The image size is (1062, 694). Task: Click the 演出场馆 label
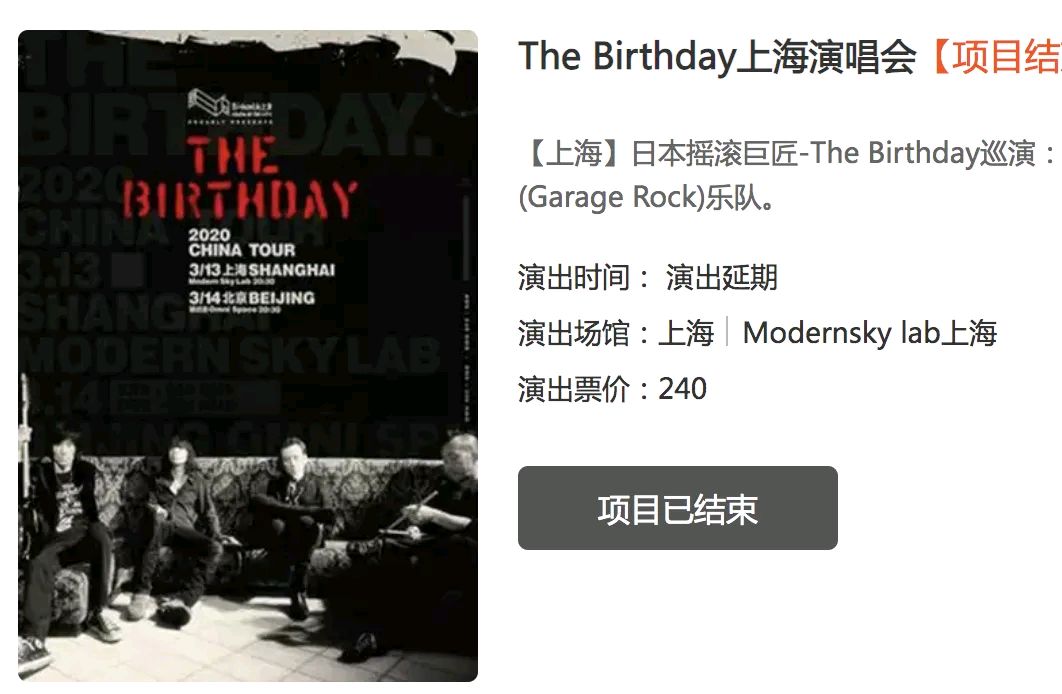pyautogui.click(x=574, y=333)
